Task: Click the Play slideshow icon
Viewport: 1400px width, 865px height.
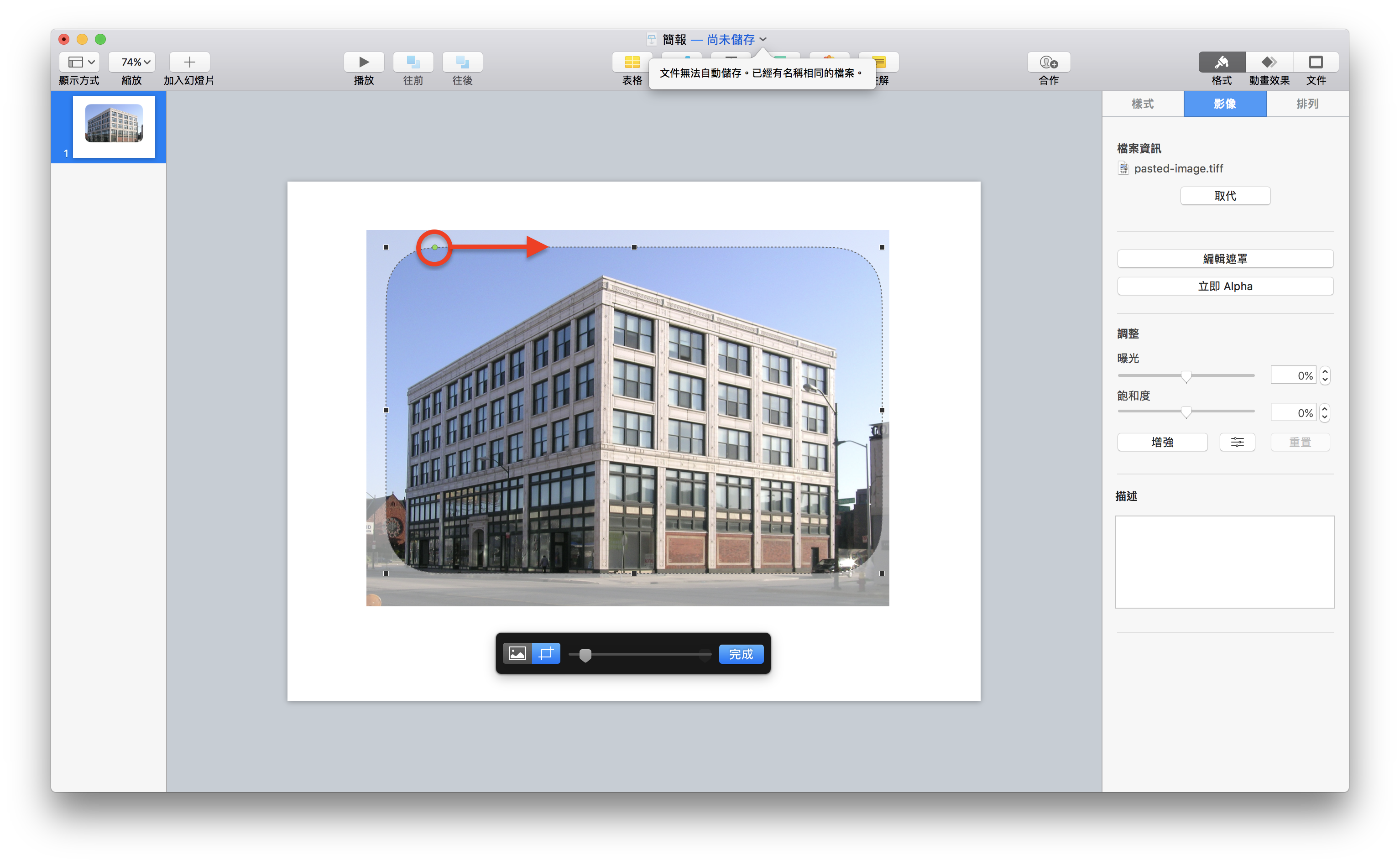Action: [x=363, y=62]
